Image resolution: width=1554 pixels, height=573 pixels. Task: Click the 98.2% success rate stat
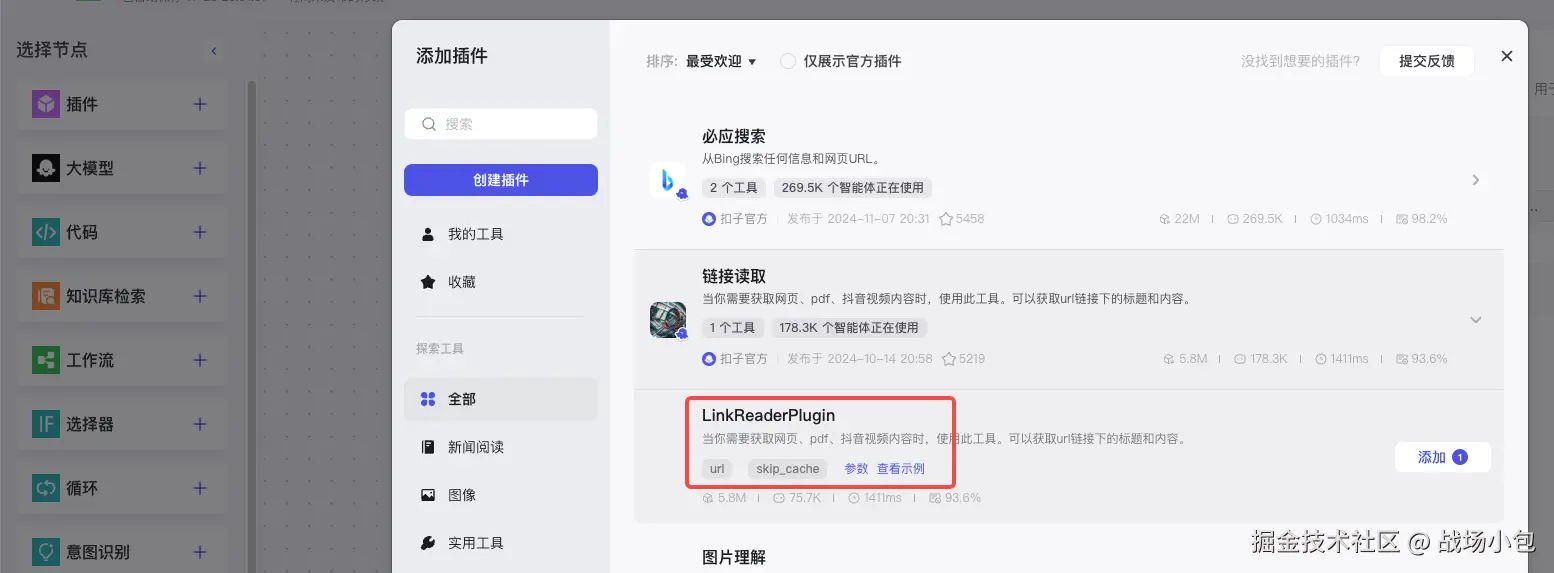tap(1421, 218)
